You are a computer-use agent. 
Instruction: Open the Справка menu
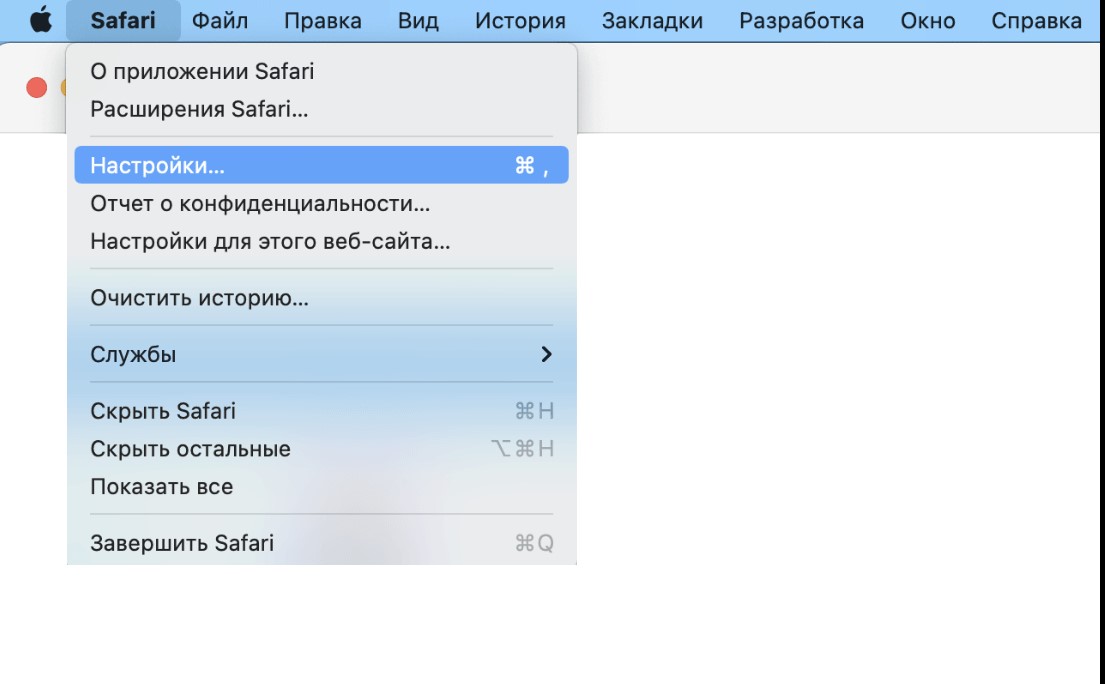pos(1036,20)
